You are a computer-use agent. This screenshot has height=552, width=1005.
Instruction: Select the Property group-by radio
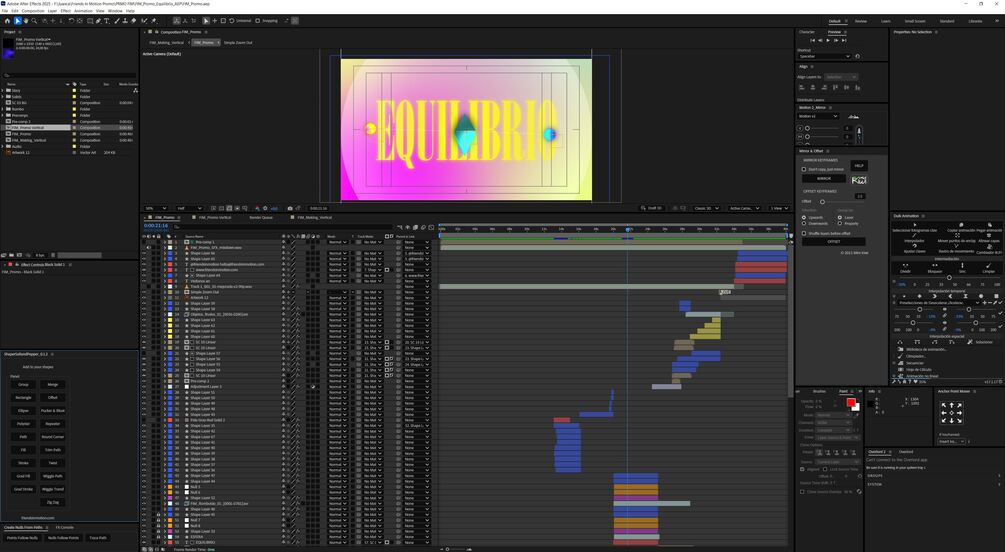coord(840,224)
